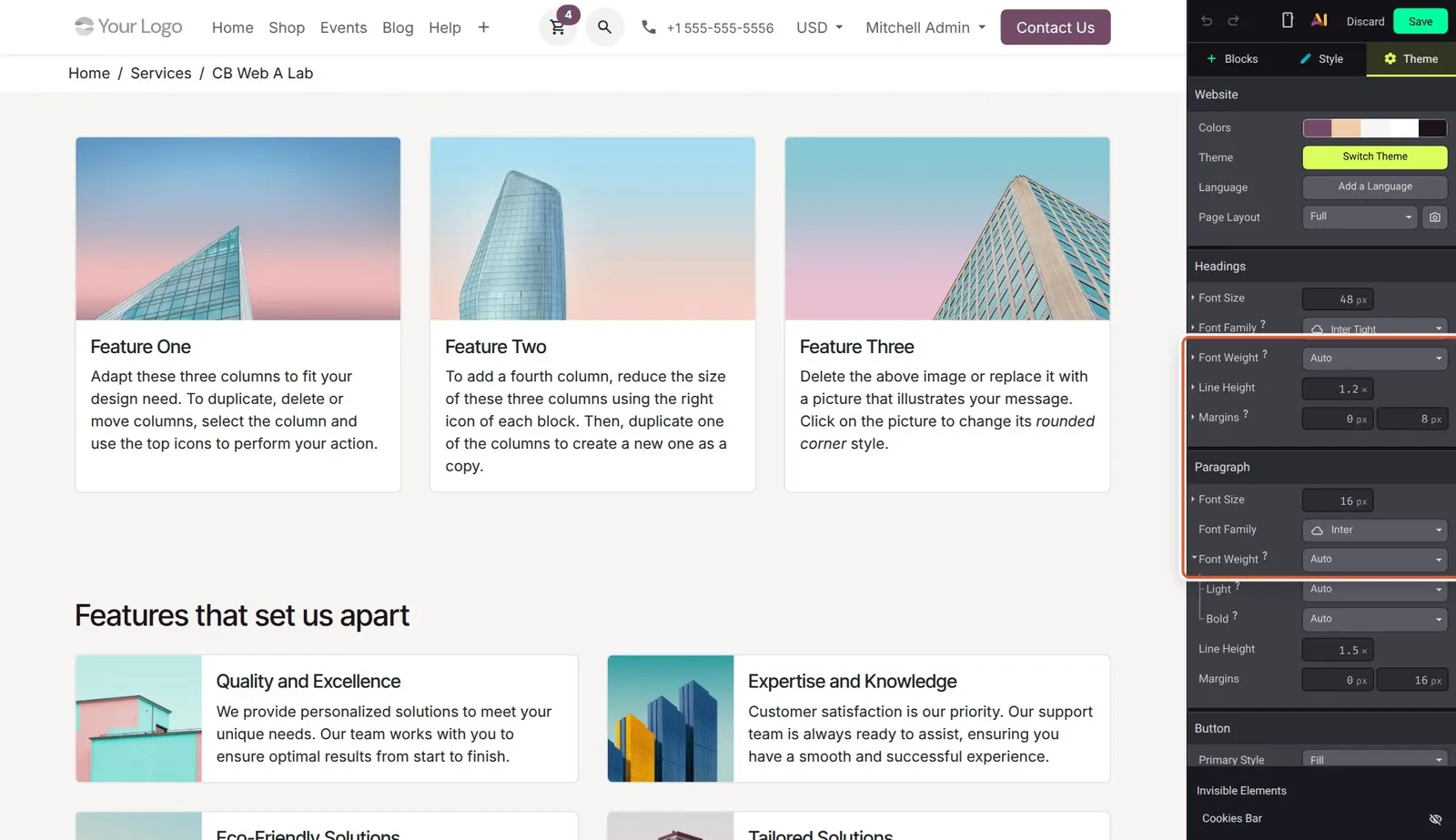The width and height of the screenshot is (1456, 840).
Task: Expand the Headings Font Size options arrow
Action: 1193,298
